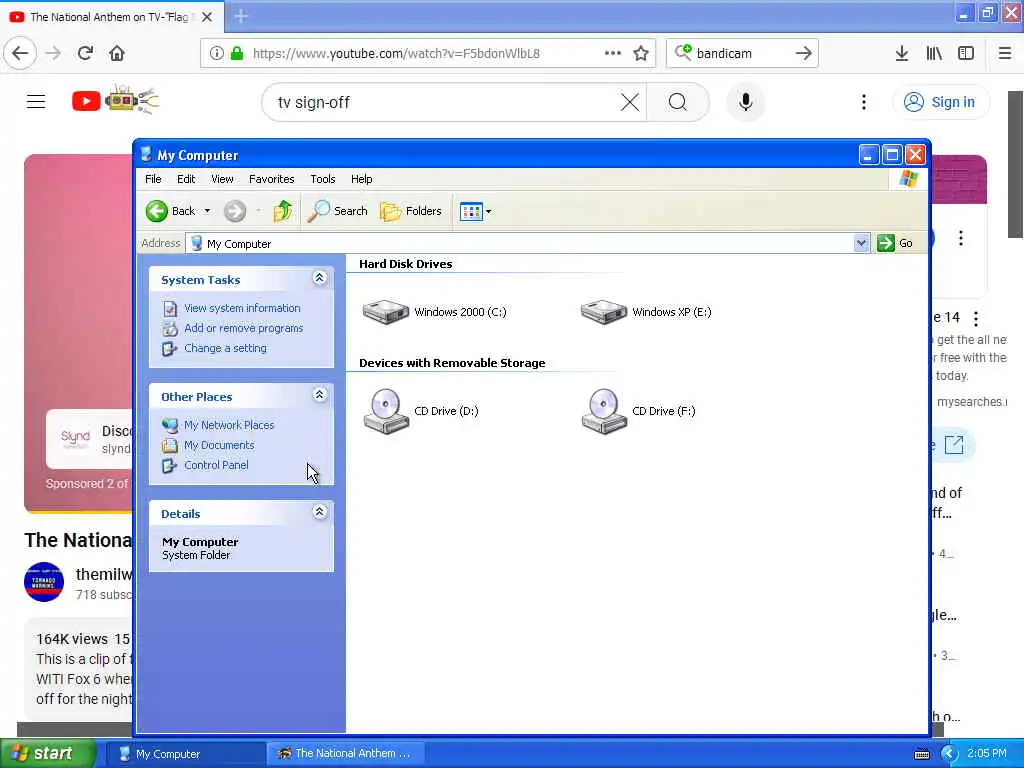The height and width of the screenshot is (768, 1024).
Task: Click the YouTube logo
Action: click(116, 101)
